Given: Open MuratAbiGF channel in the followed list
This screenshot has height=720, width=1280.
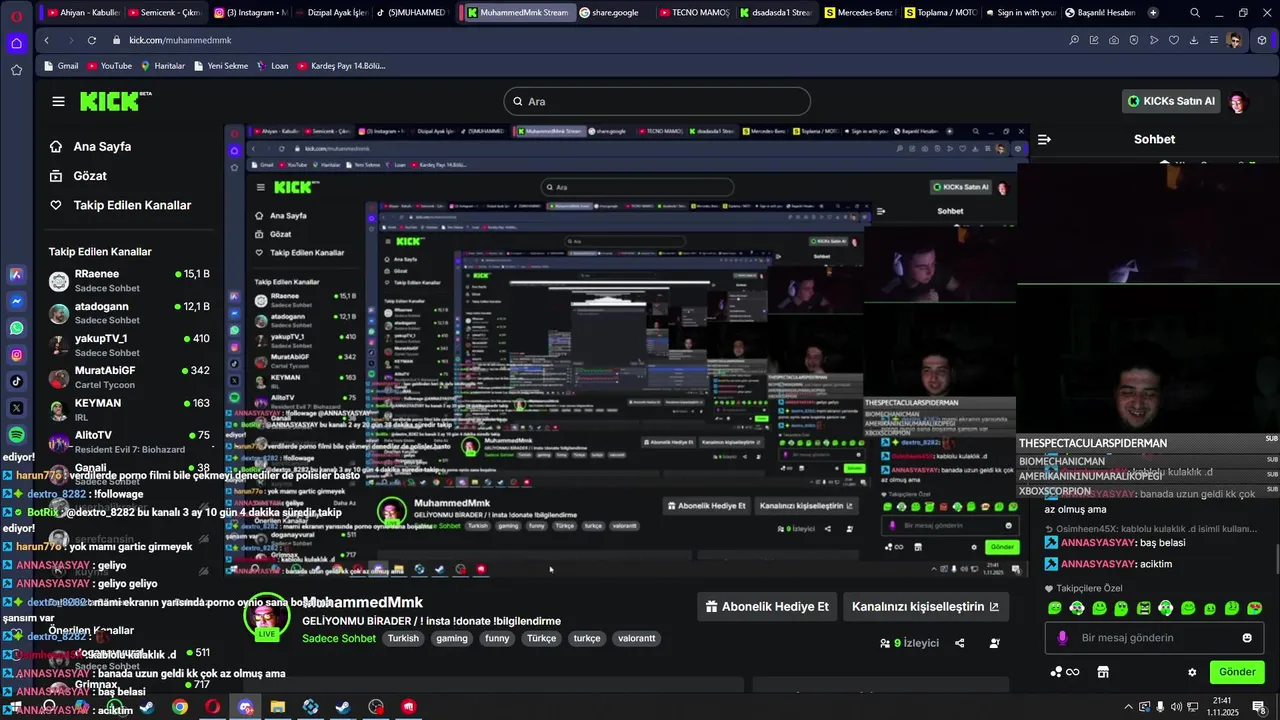Looking at the screenshot, I should [130, 377].
